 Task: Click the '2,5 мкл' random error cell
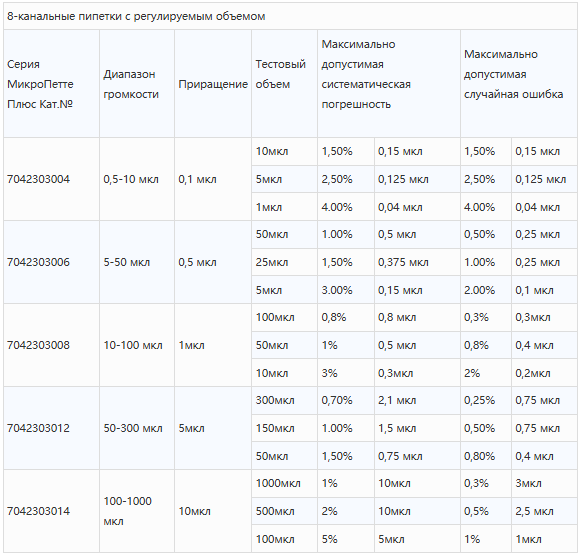point(544,511)
